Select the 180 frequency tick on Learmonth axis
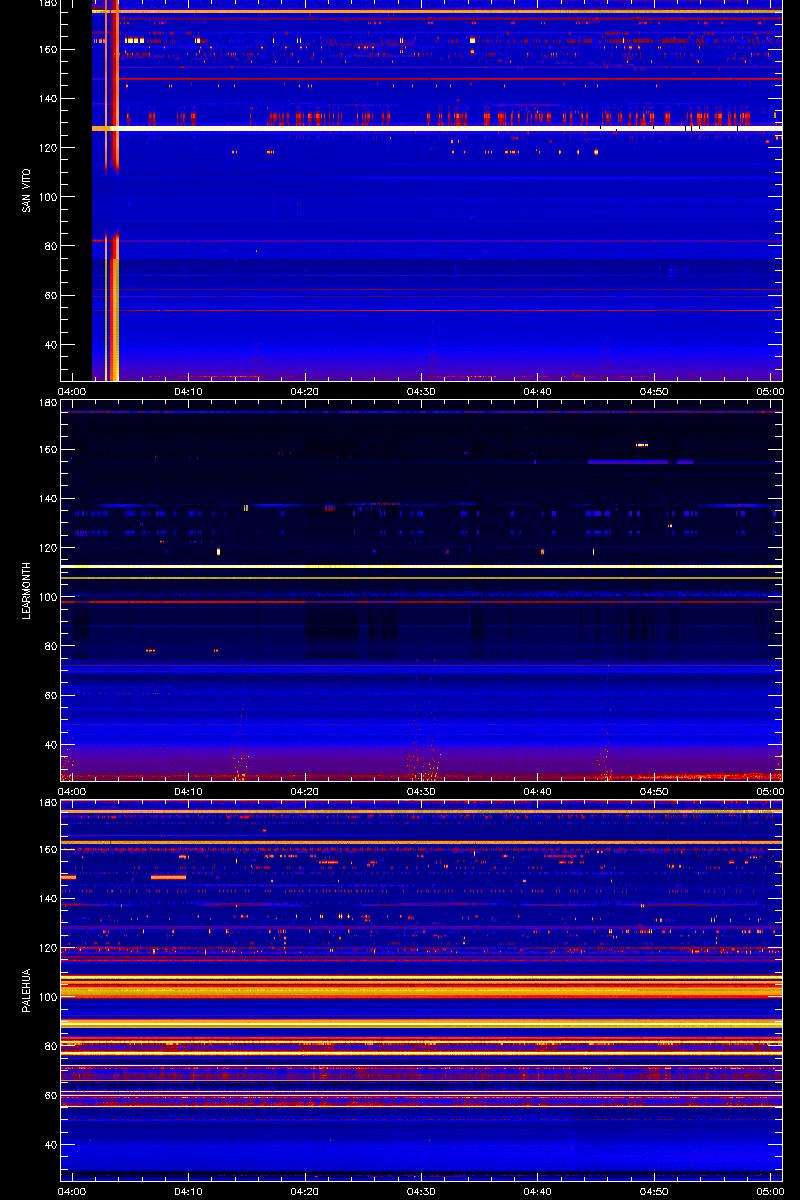This screenshot has height=1200, width=800. pos(46,403)
